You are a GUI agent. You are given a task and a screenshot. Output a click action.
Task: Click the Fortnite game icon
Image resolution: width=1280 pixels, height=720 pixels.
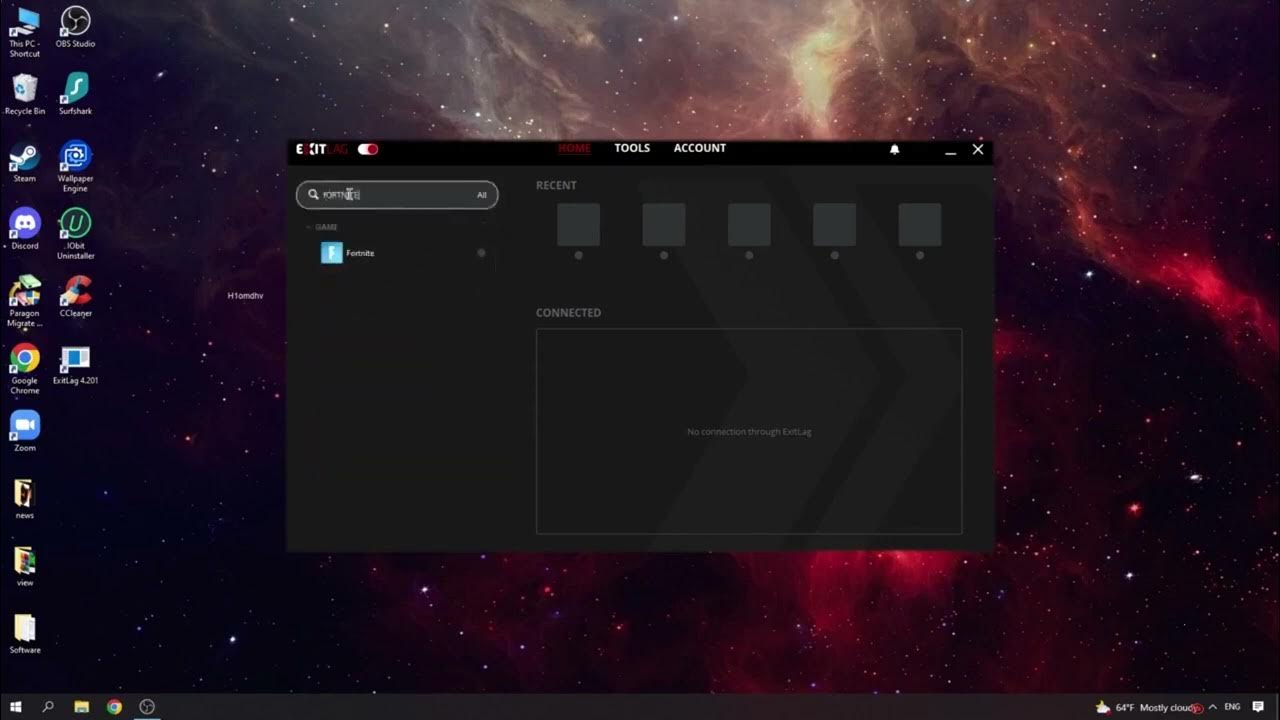pos(331,253)
